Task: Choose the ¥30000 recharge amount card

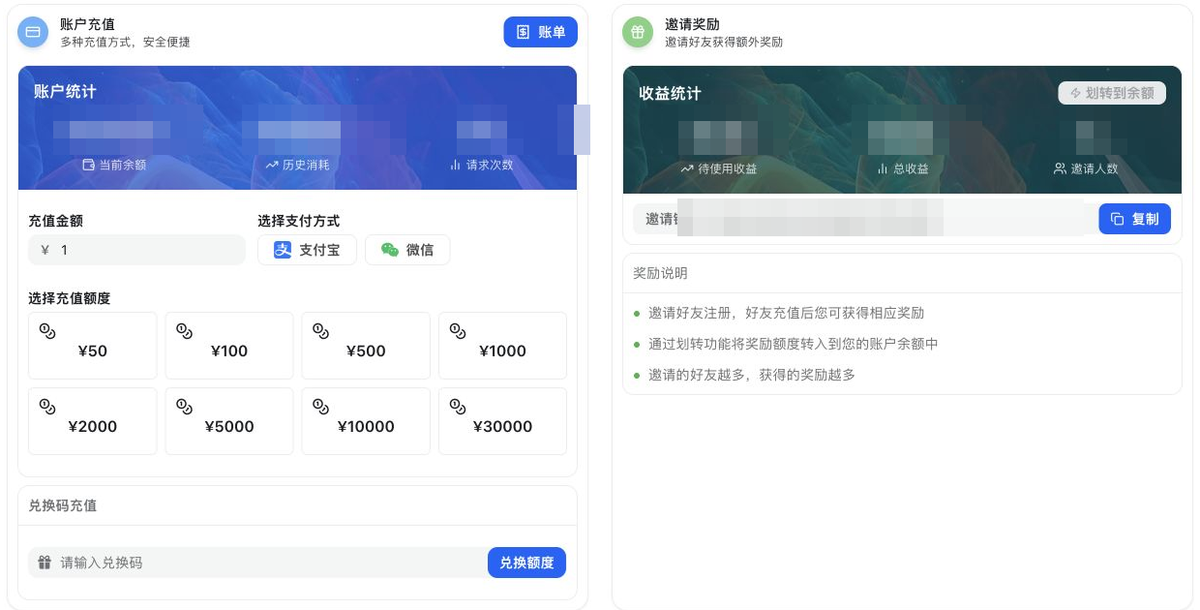Action: [502, 421]
